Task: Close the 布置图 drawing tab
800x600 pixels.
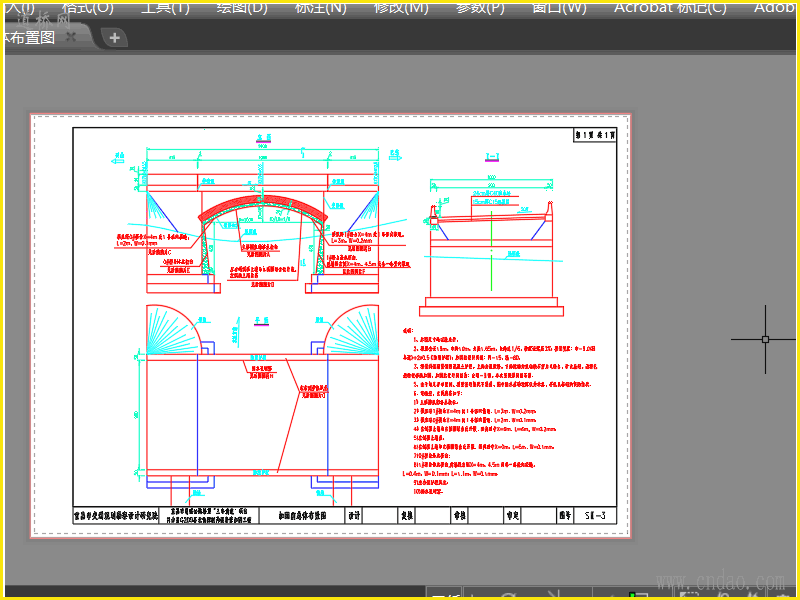Action: click(71, 37)
